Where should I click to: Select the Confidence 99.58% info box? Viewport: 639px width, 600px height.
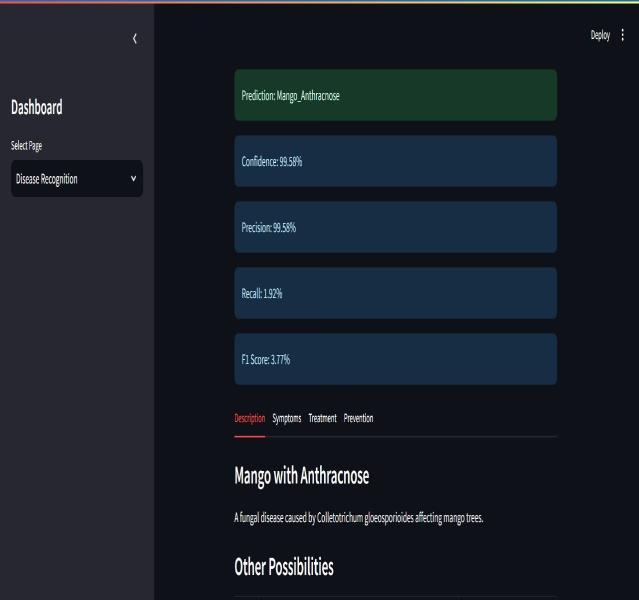(x=395, y=161)
